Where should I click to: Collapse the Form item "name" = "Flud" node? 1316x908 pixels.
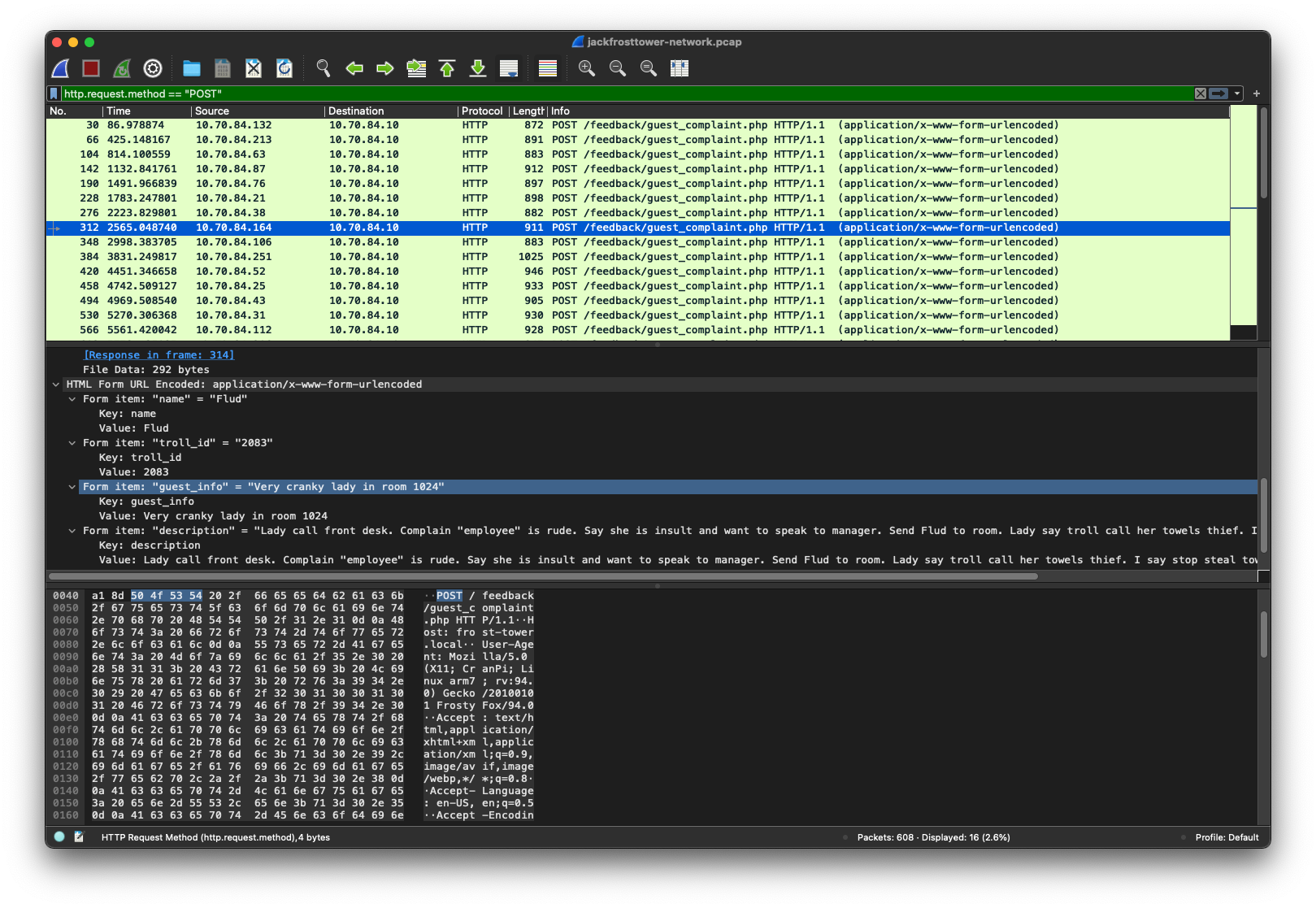click(72, 399)
